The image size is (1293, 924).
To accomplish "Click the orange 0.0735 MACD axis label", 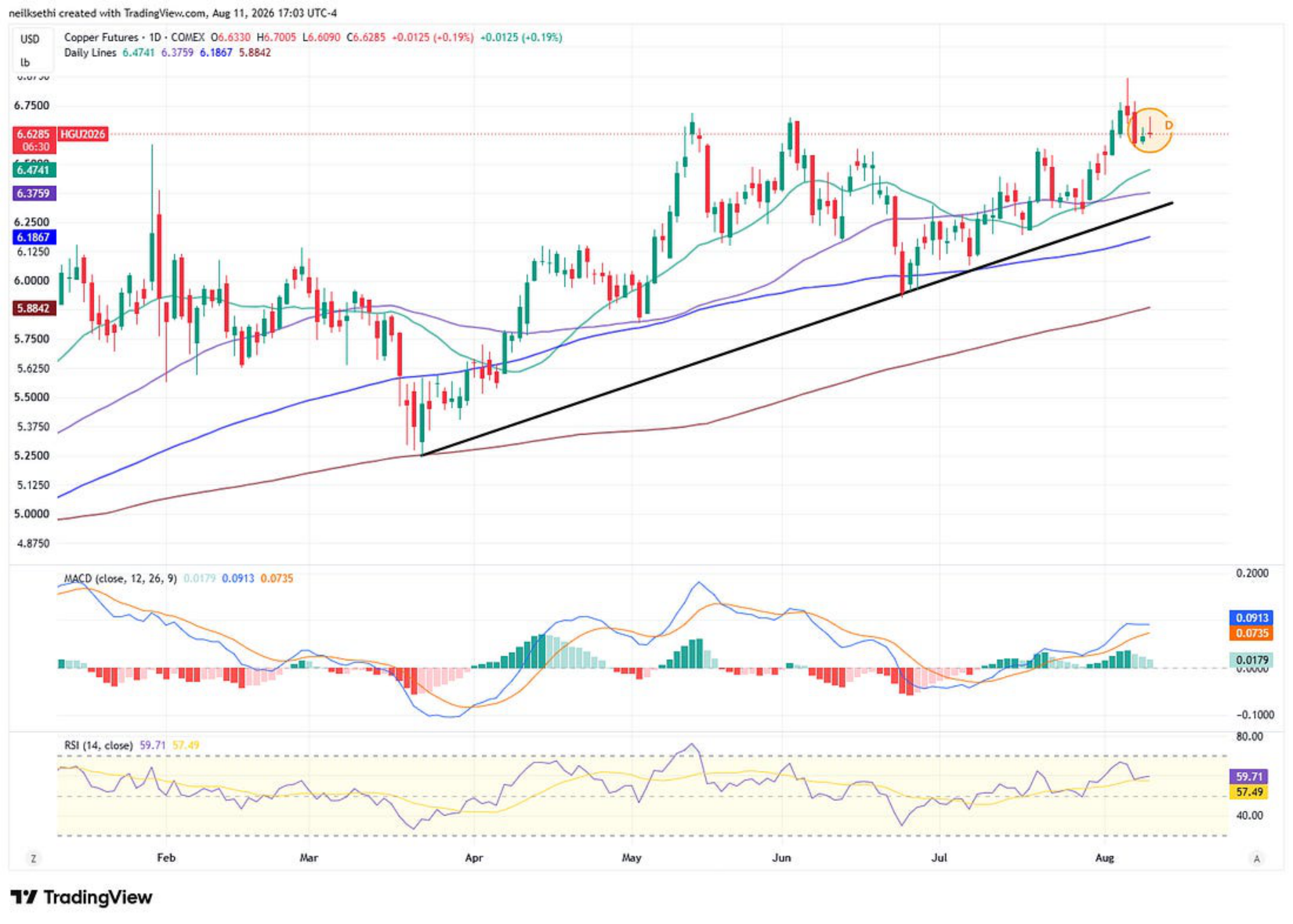I will pos(1251,633).
